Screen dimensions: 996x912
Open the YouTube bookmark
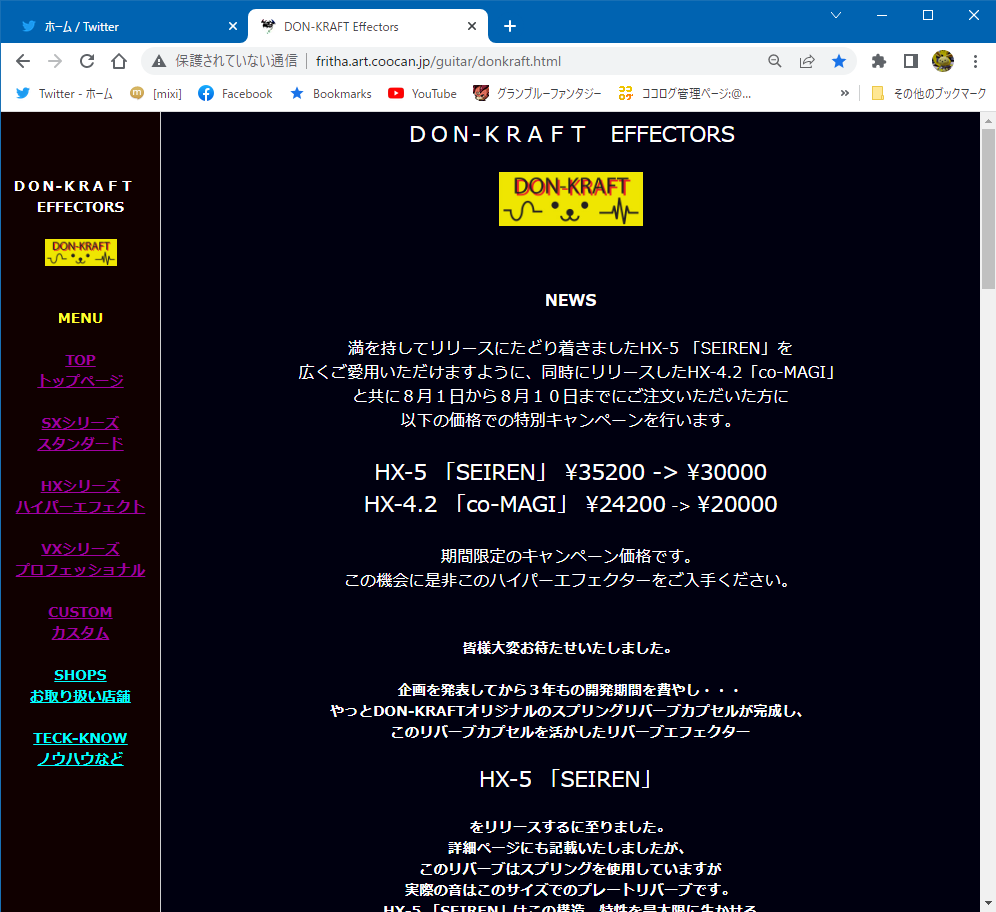[x=422, y=93]
